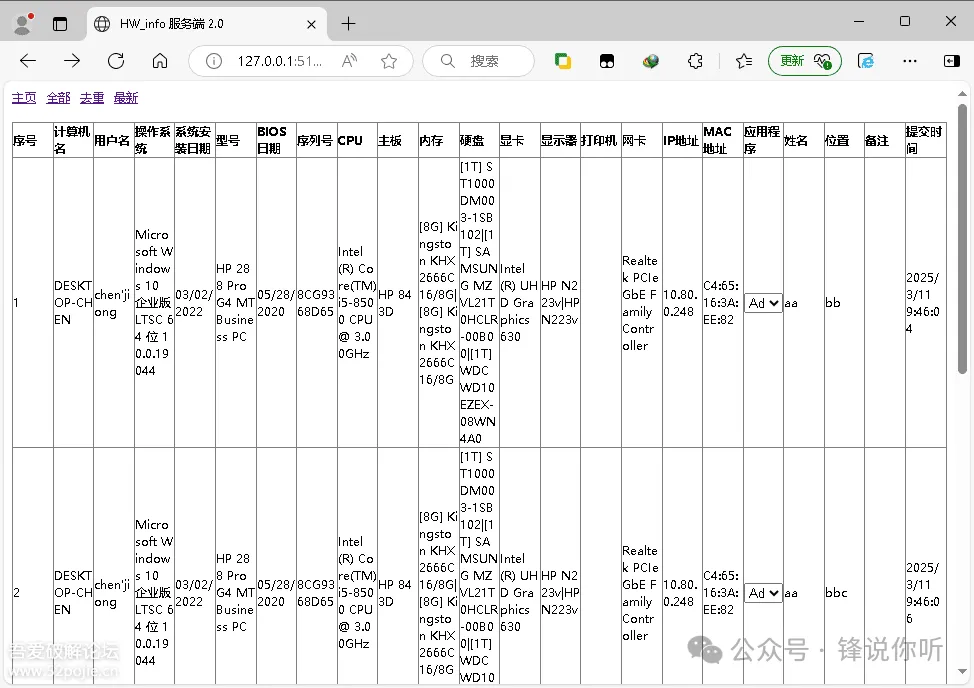974x688 pixels.
Task: Open the green square extension icon
Action: pyautogui.click(x=563, y=61)
